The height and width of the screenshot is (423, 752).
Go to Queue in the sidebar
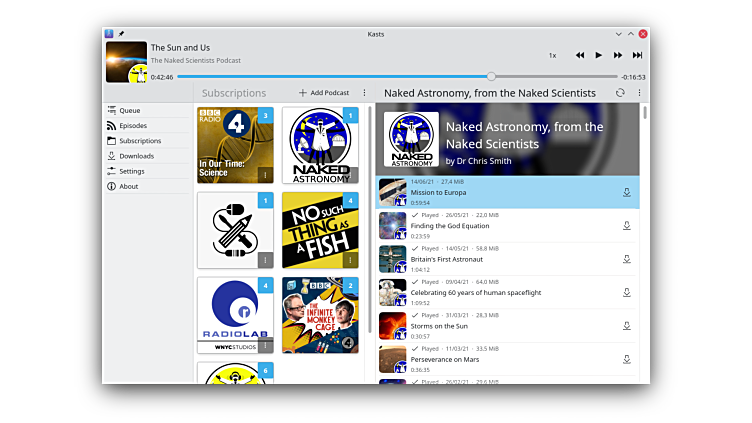click(130, 110)
